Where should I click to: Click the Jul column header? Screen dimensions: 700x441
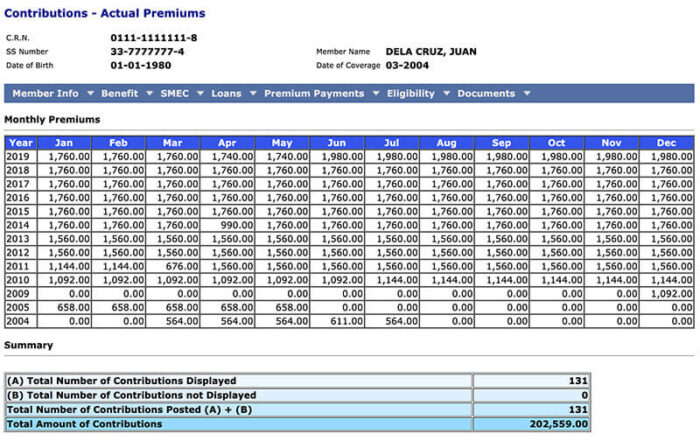(392, 143)
